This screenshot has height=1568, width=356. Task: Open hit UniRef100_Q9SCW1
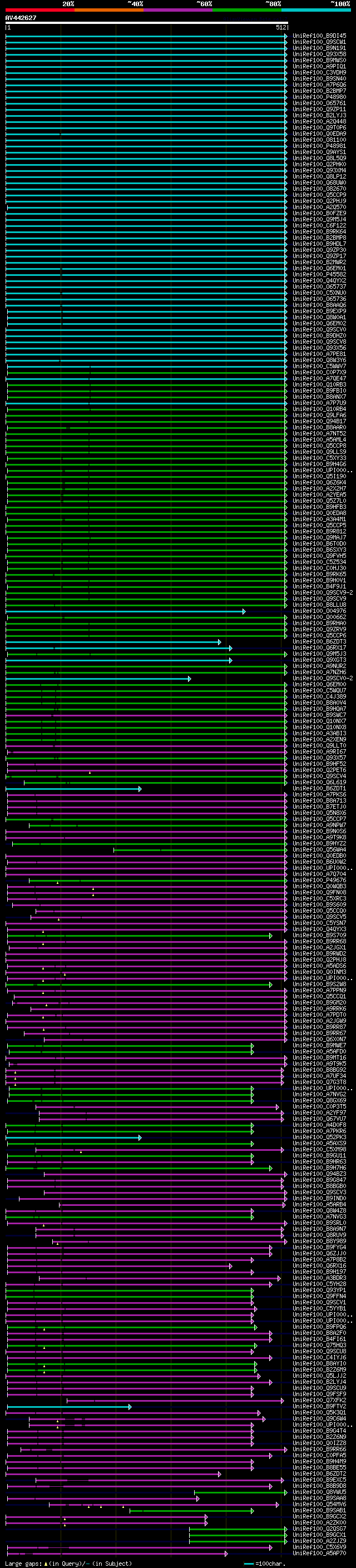coord(319,42)
